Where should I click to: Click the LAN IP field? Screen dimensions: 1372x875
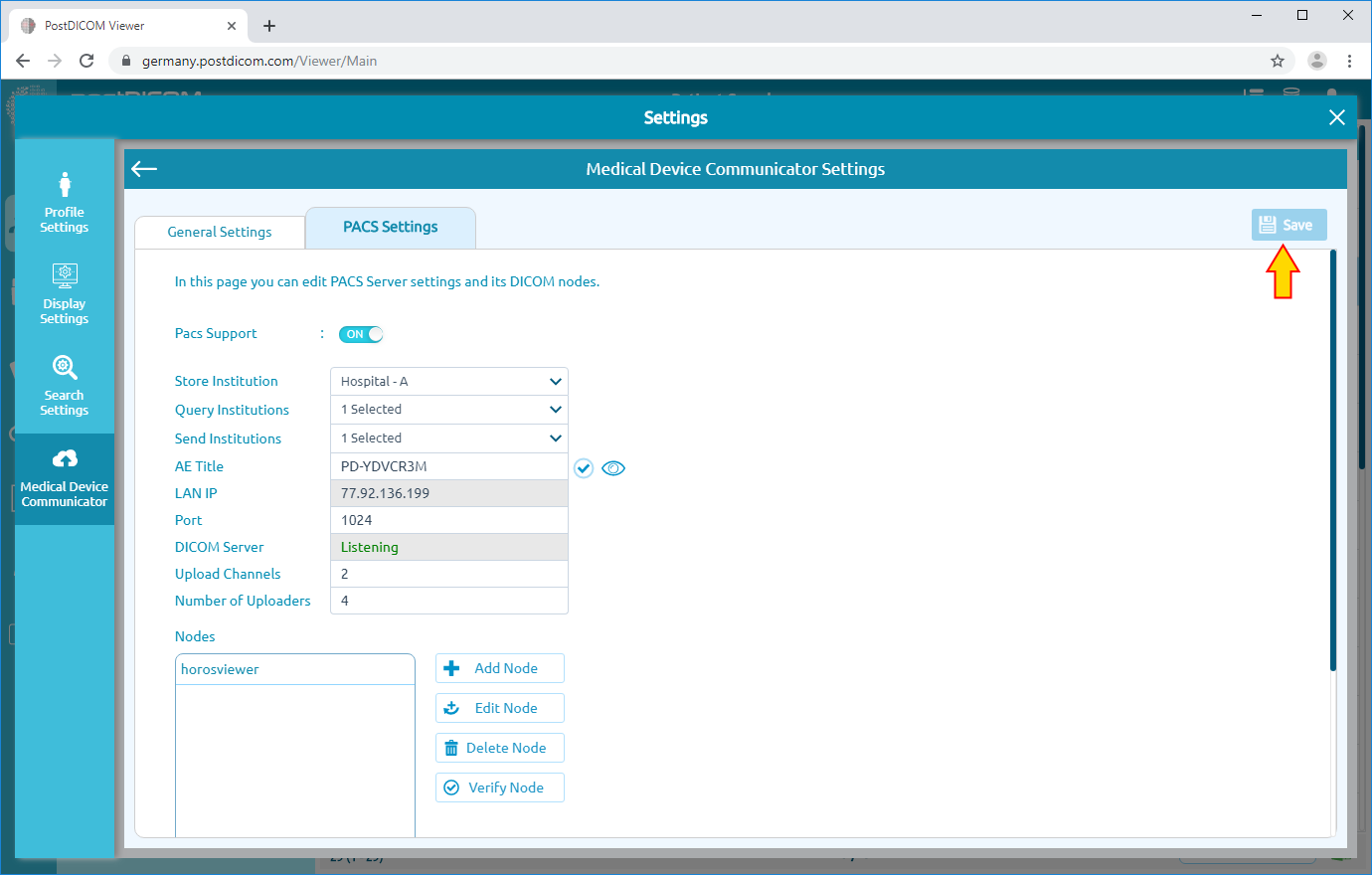tap(449, 493)
